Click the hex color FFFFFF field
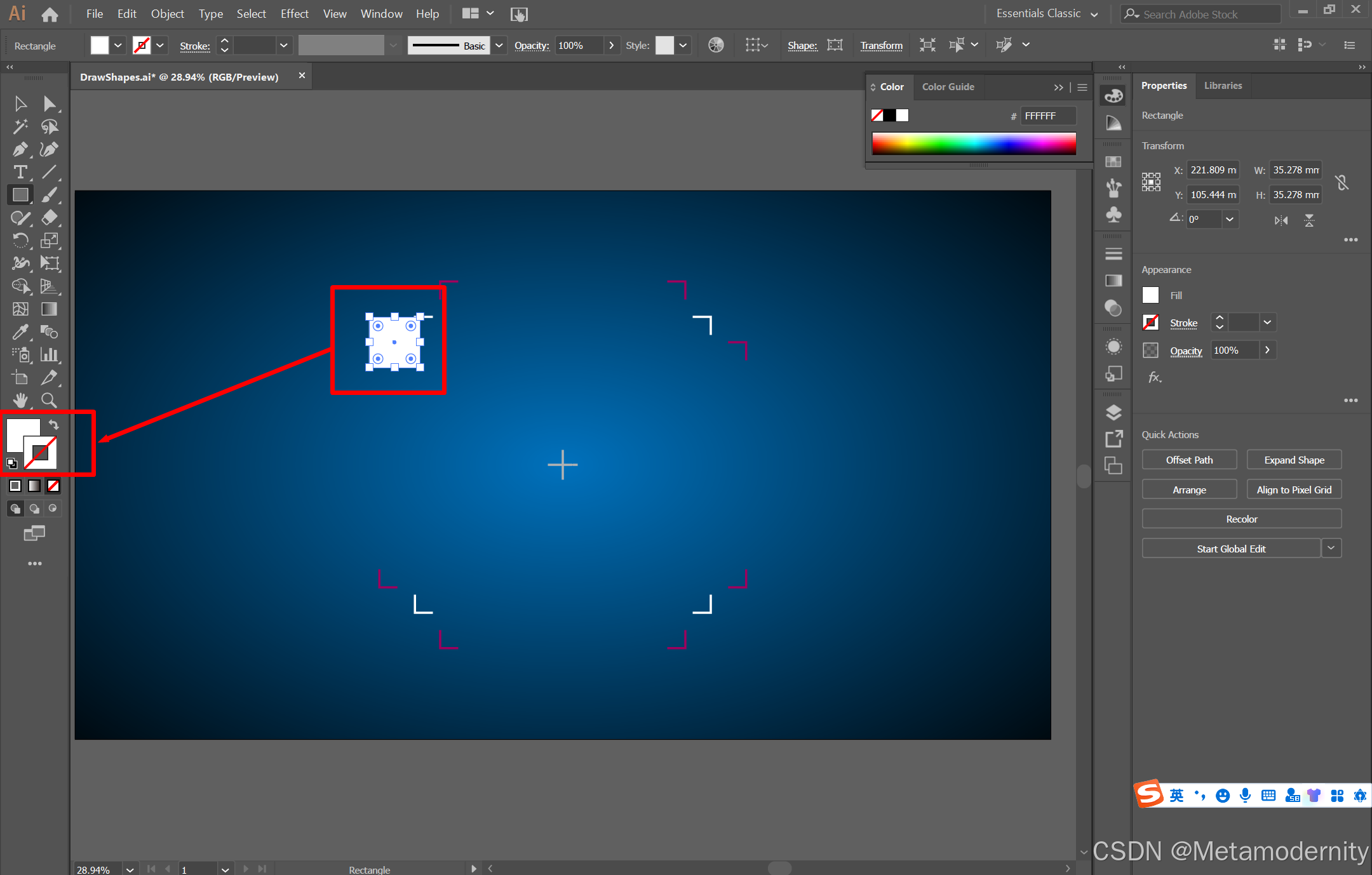The height and width of the screenshot is (875, 1372). pyautogui.click(x=1047, y=116)
